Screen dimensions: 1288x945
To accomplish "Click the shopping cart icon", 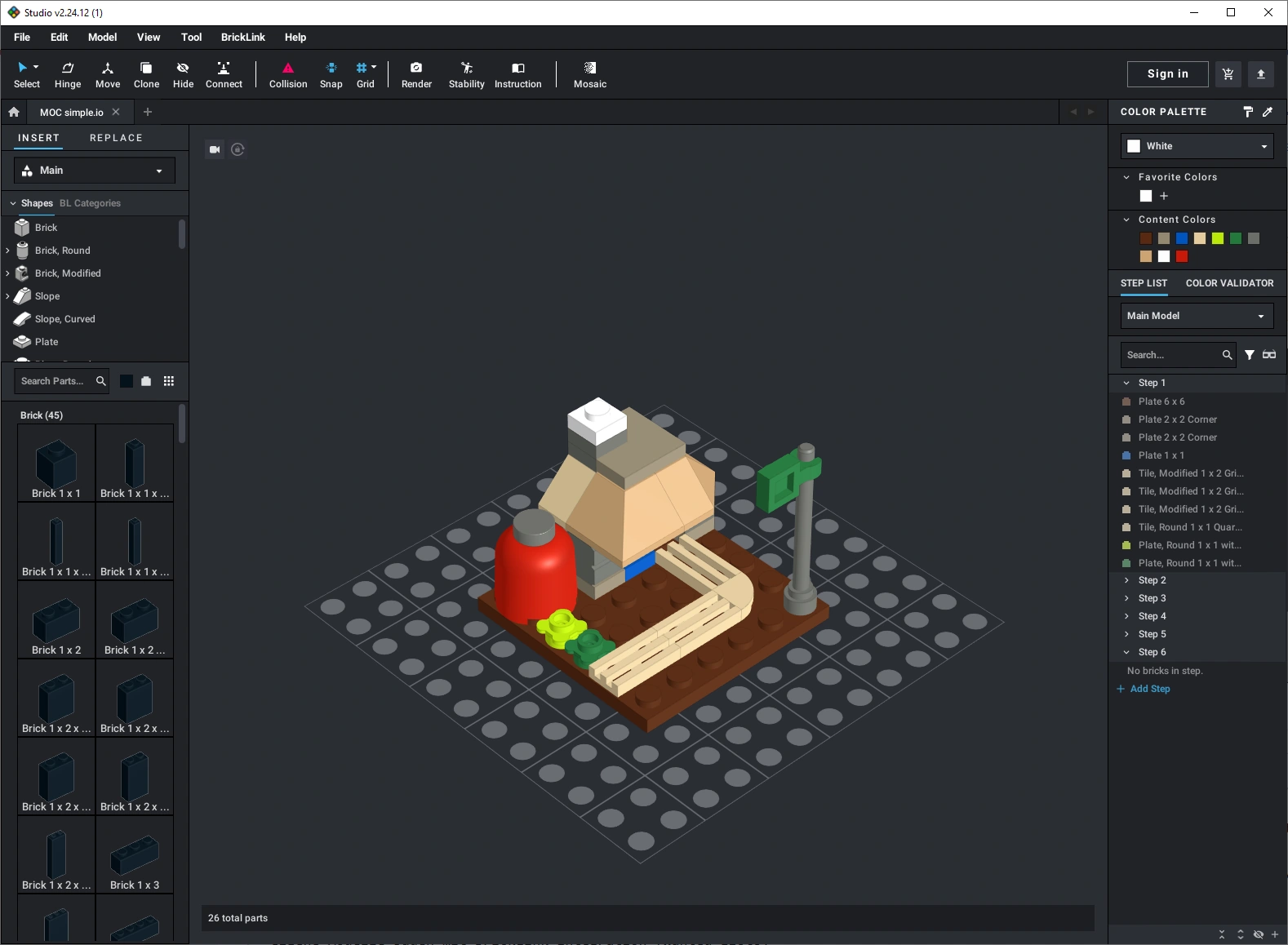I will tap(1228, 74).
